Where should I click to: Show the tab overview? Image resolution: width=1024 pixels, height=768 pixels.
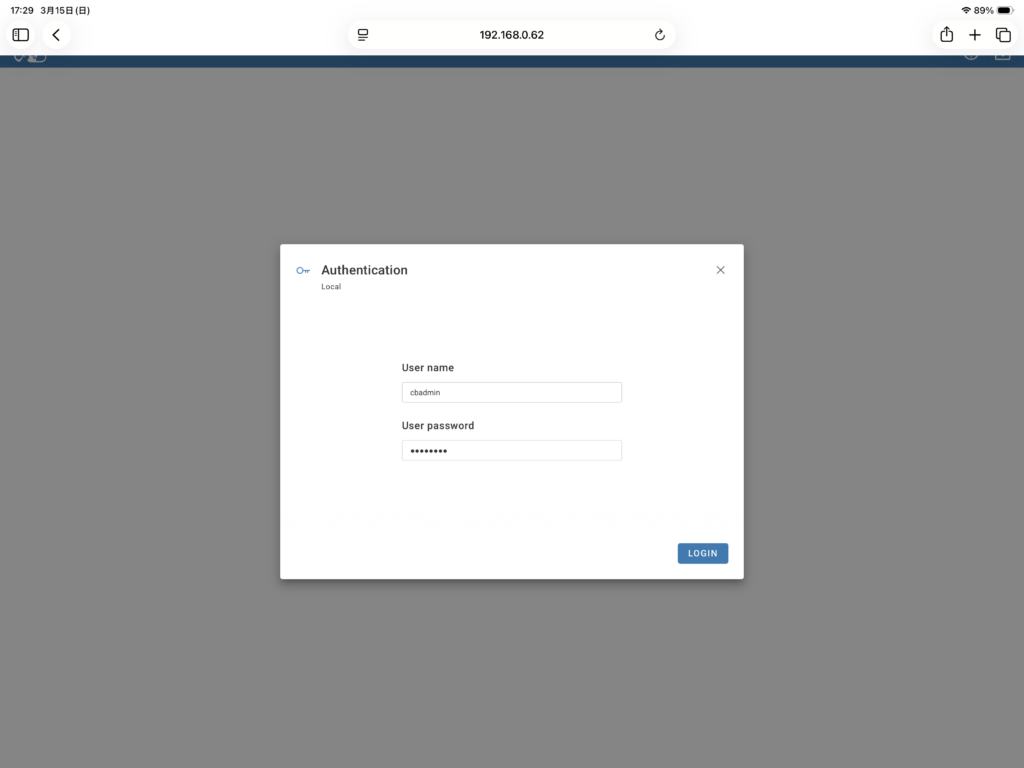click(1003, 35)
